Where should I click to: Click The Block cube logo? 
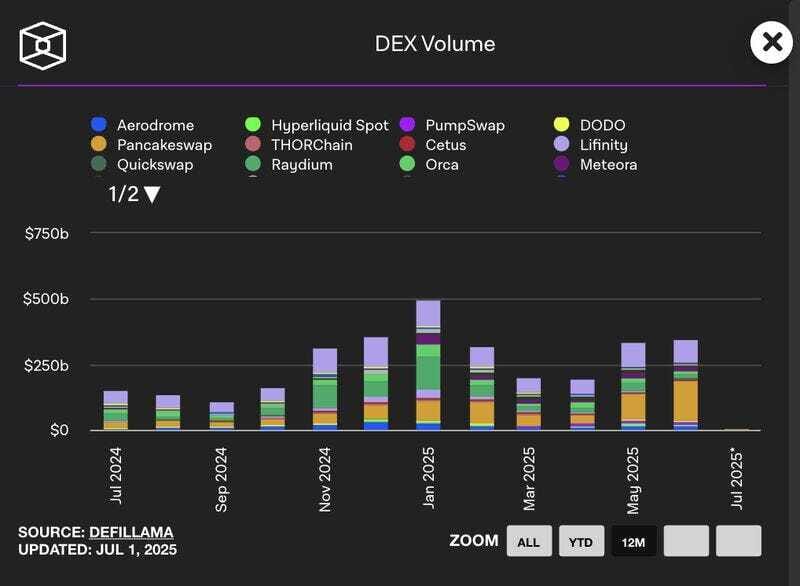click(x=43, y=46)
